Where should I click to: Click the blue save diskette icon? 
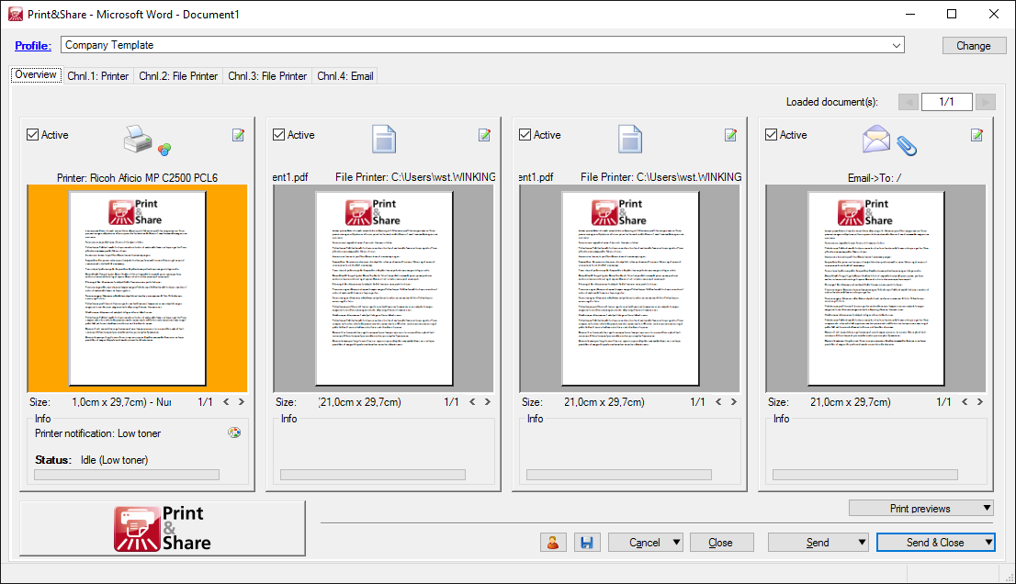click(x=587, y=541)
